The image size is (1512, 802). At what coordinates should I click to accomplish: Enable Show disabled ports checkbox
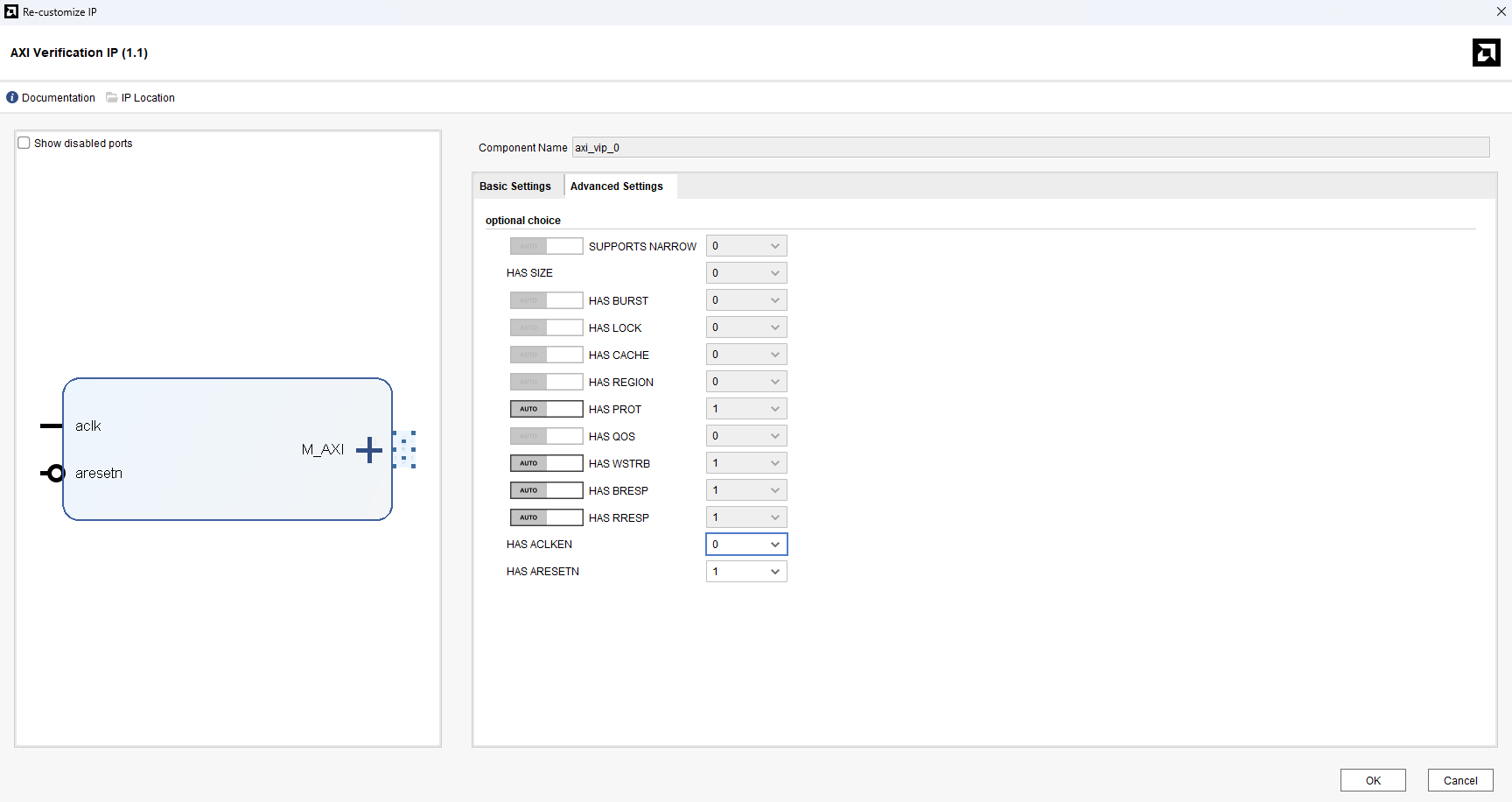(x=24, y=143)
